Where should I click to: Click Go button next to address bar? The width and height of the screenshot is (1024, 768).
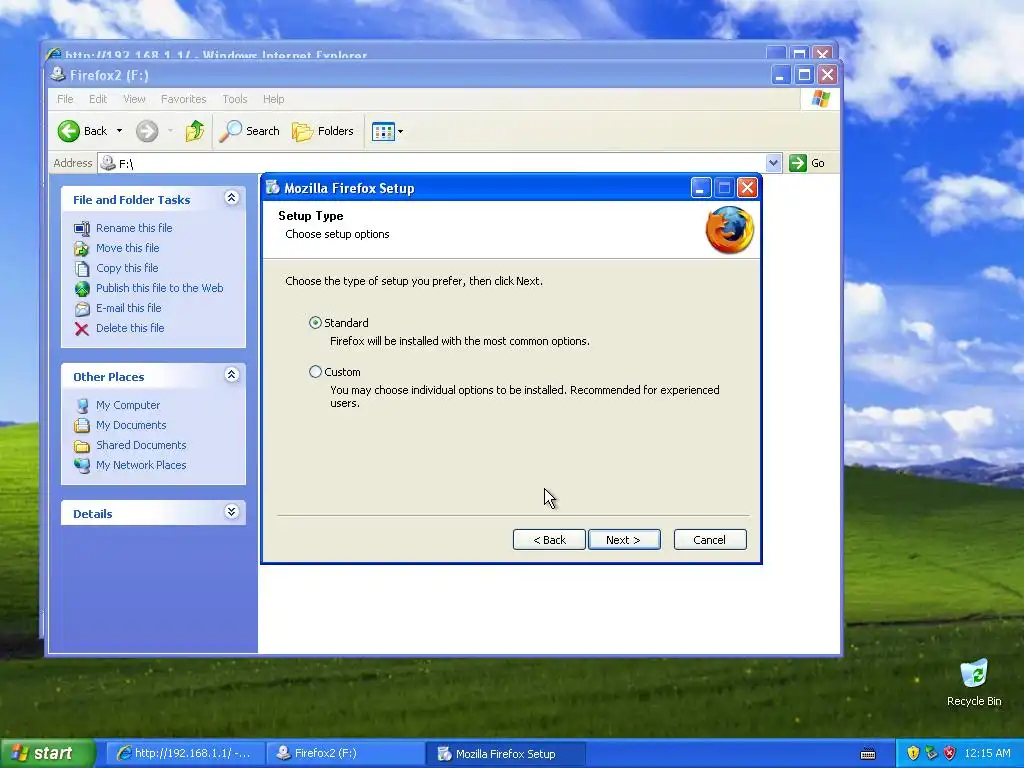pyautogui.click(x=807, y=163)
